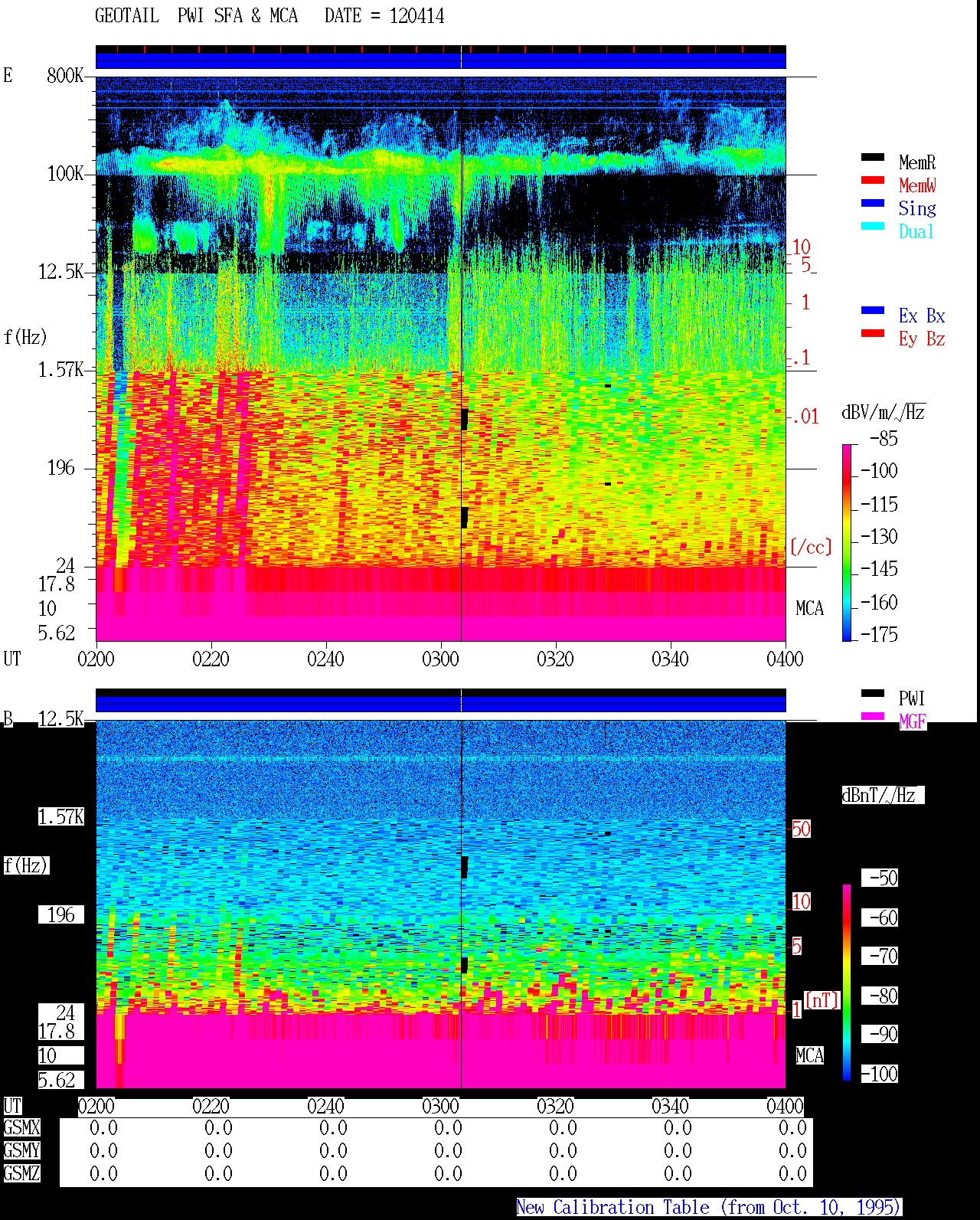980x1220 pixels.
Task: Click the red [nT] unit label
Action: click(x=822, y=999)
